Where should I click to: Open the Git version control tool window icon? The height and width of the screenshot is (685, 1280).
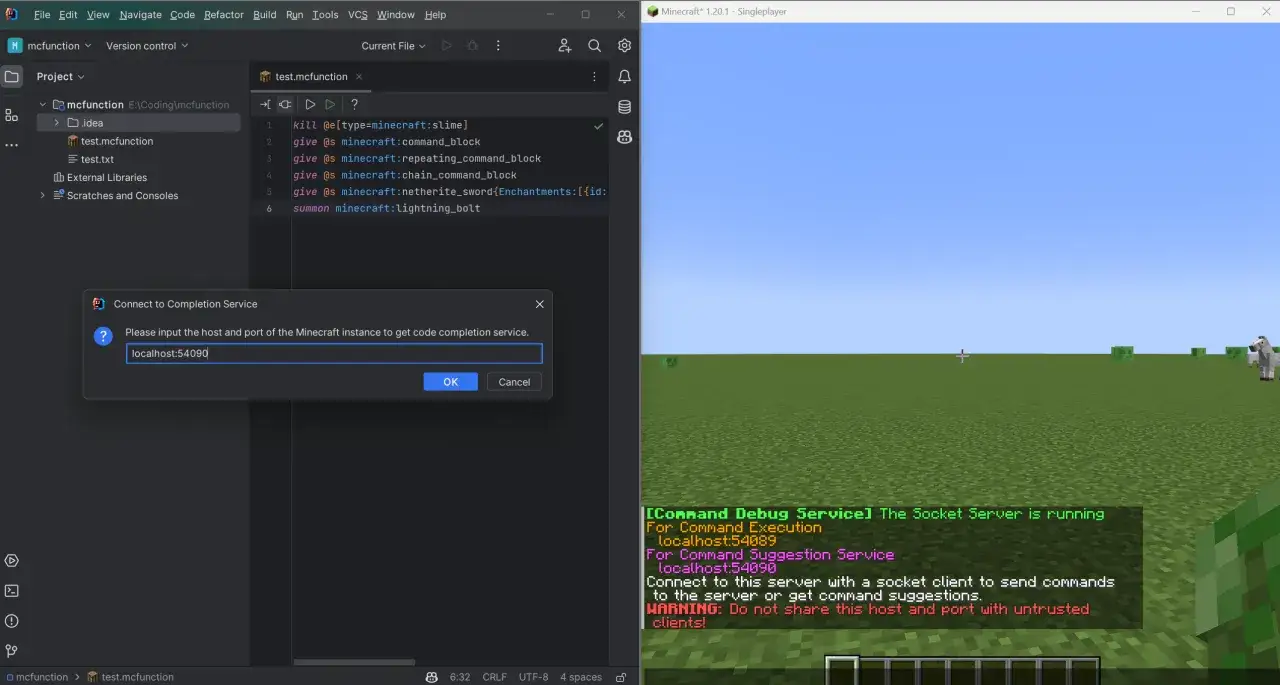pyautogui.click(x=12, y=651)
